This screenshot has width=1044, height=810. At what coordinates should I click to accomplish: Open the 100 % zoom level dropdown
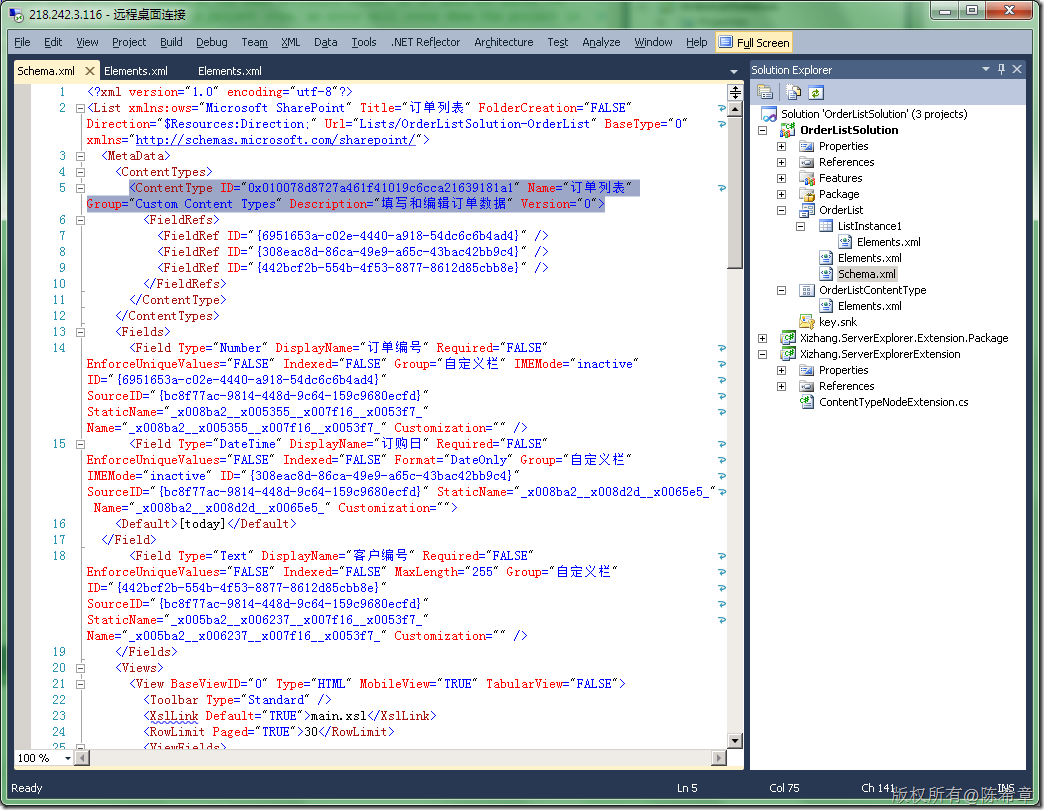pos(67,758)
